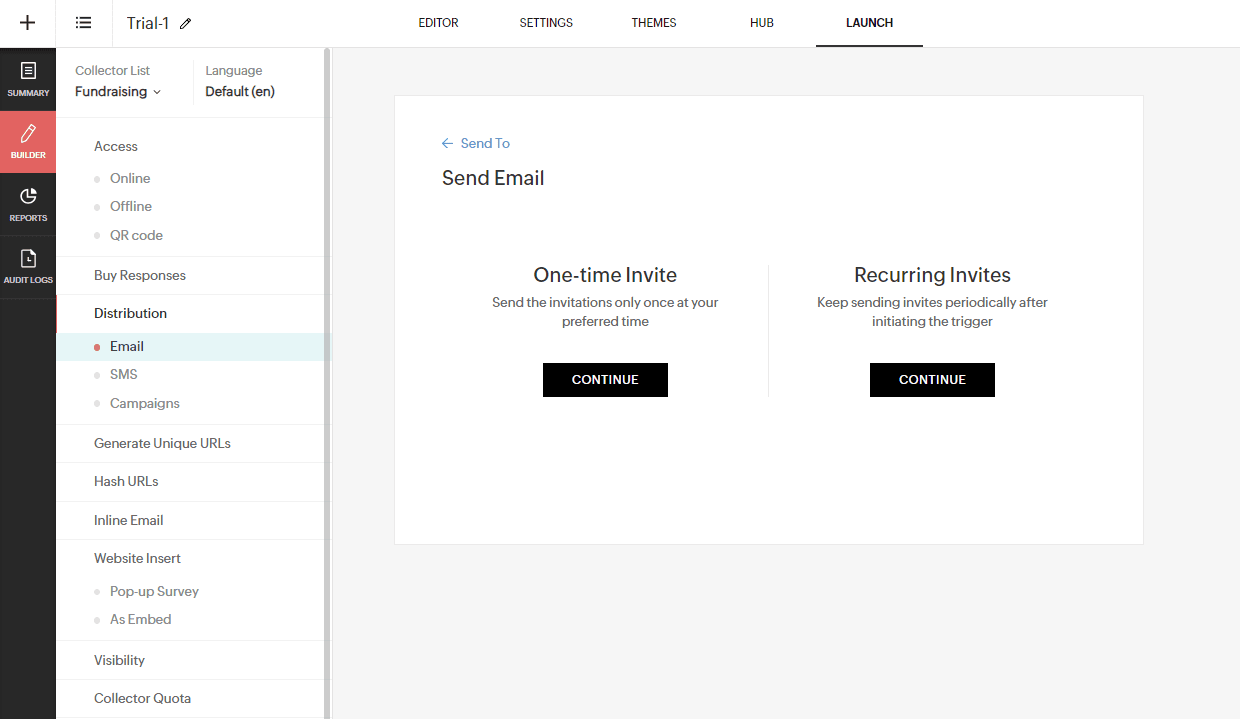Select Offline access option
Image resolution: width=1240 pixels, height=719 pixels.
click(131, 206)
